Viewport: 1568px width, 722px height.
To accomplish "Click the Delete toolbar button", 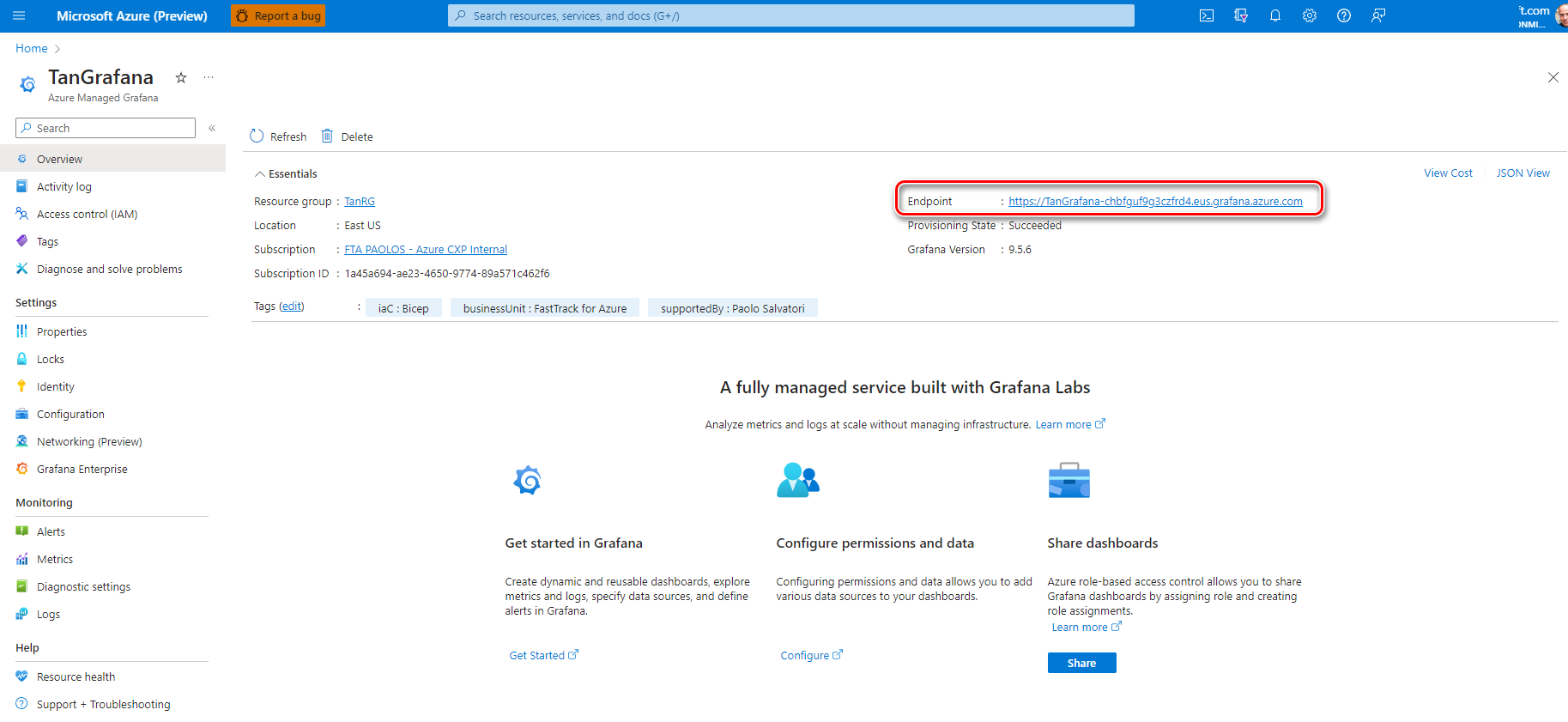I will 348,137.
